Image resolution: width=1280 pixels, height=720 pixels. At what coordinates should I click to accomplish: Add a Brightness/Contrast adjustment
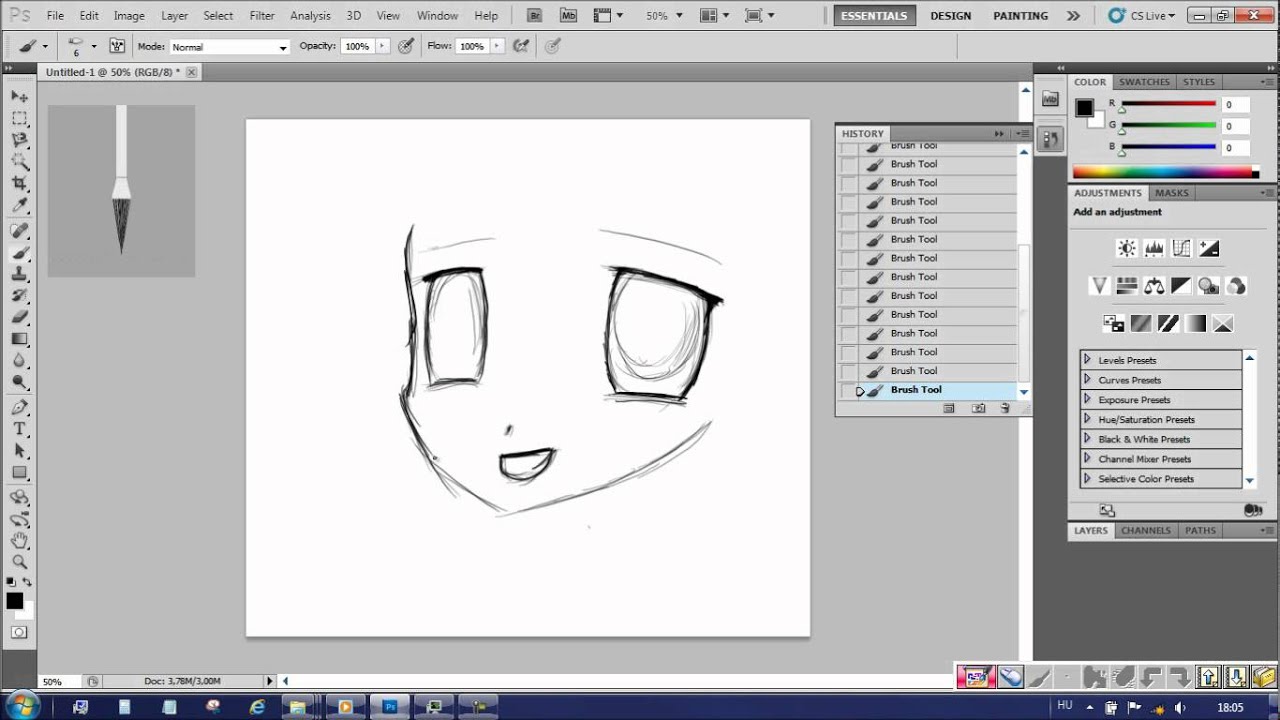pyautogui.click(x=1127, y=248)
